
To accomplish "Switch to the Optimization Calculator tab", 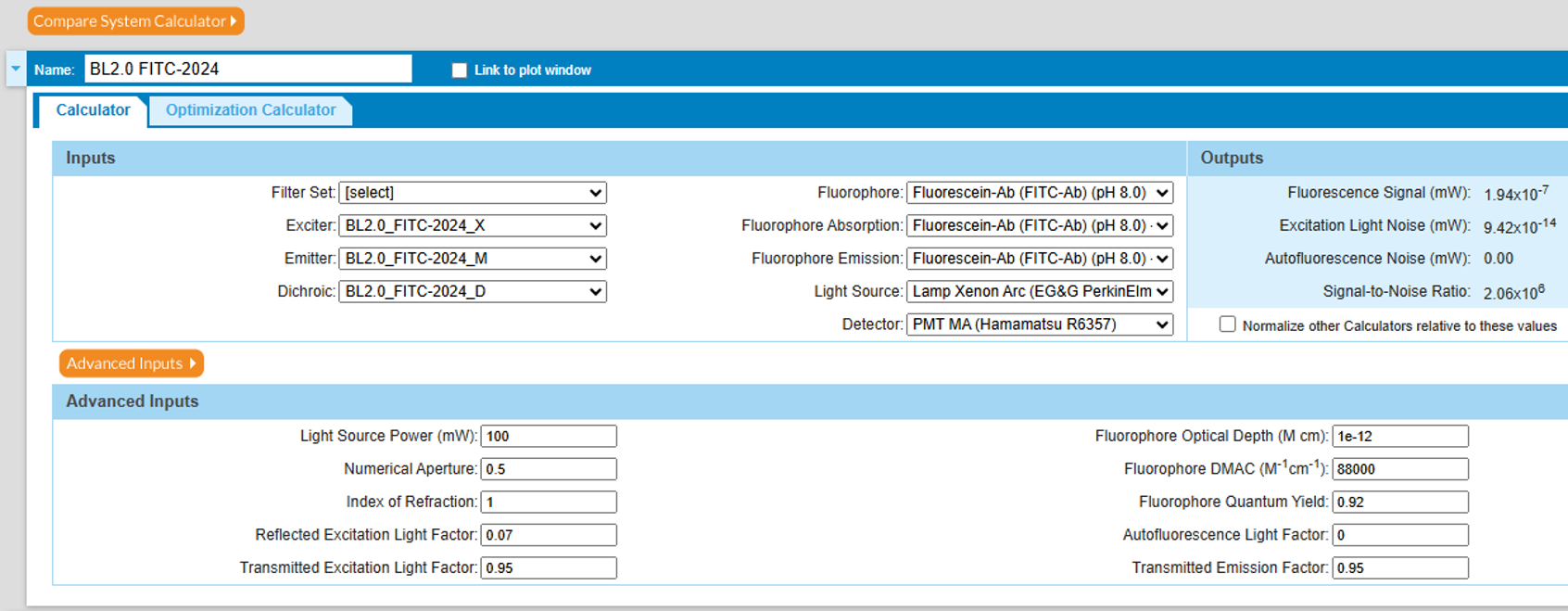I will 250,110.
